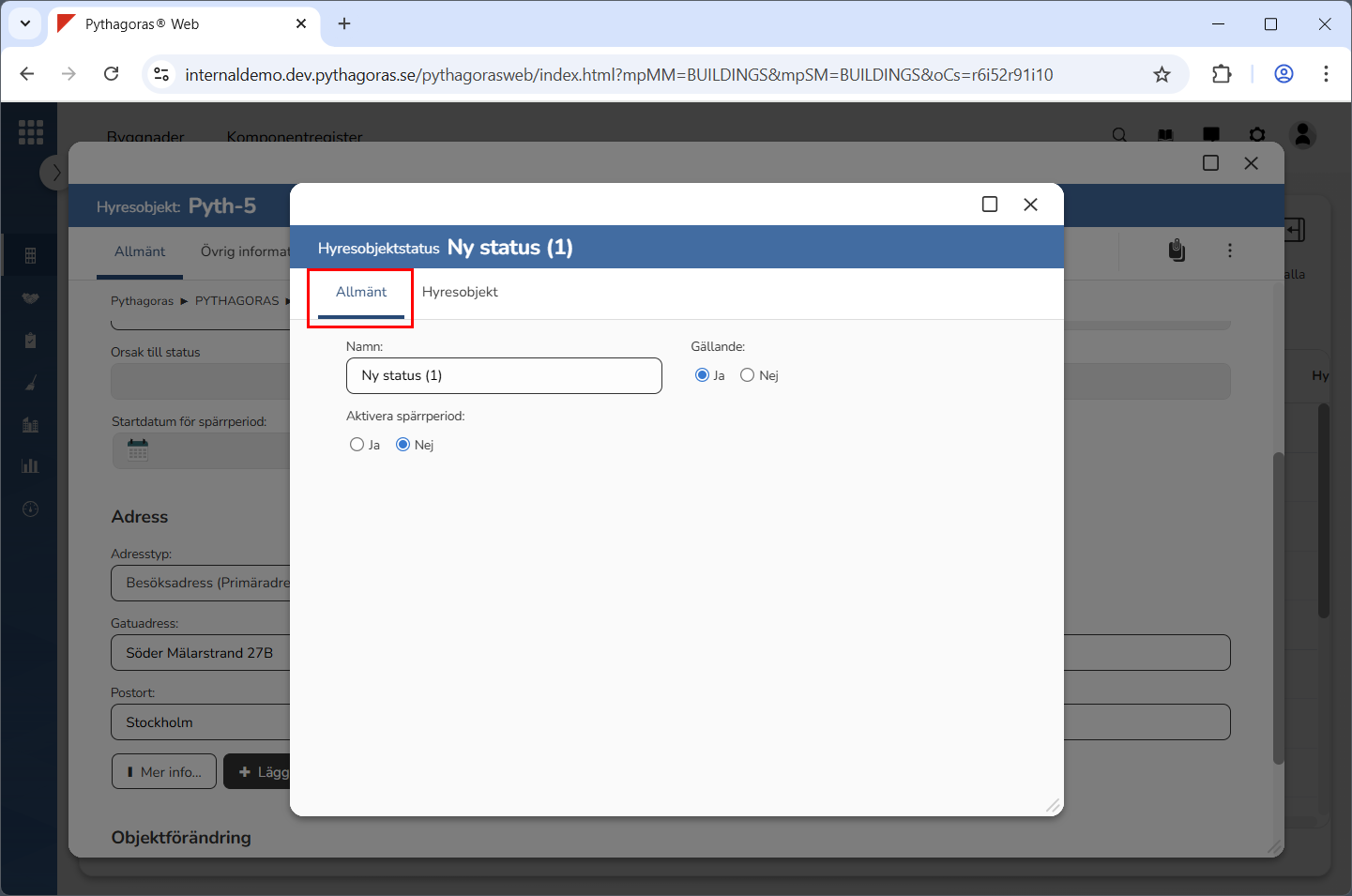The height and width of the screenshot is (896, 1352).
Task: Click the broom cleaning icon in sidebar
Action: click(x=30, y=383)
